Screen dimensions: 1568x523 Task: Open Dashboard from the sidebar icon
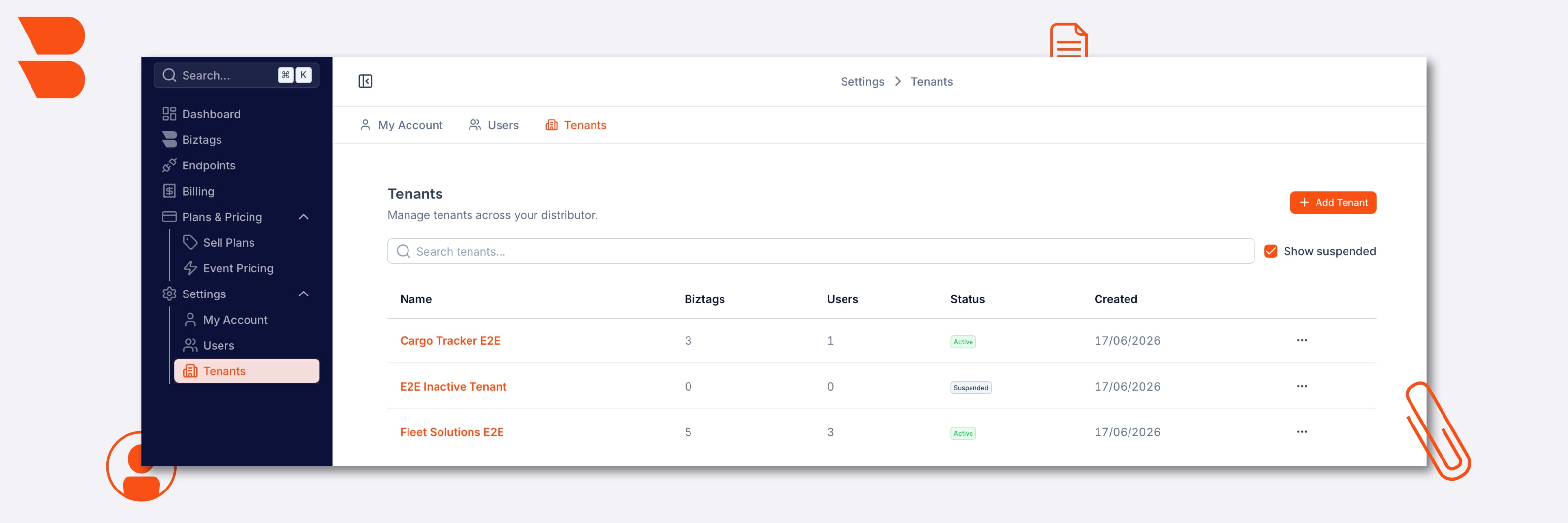click(169, 114)
